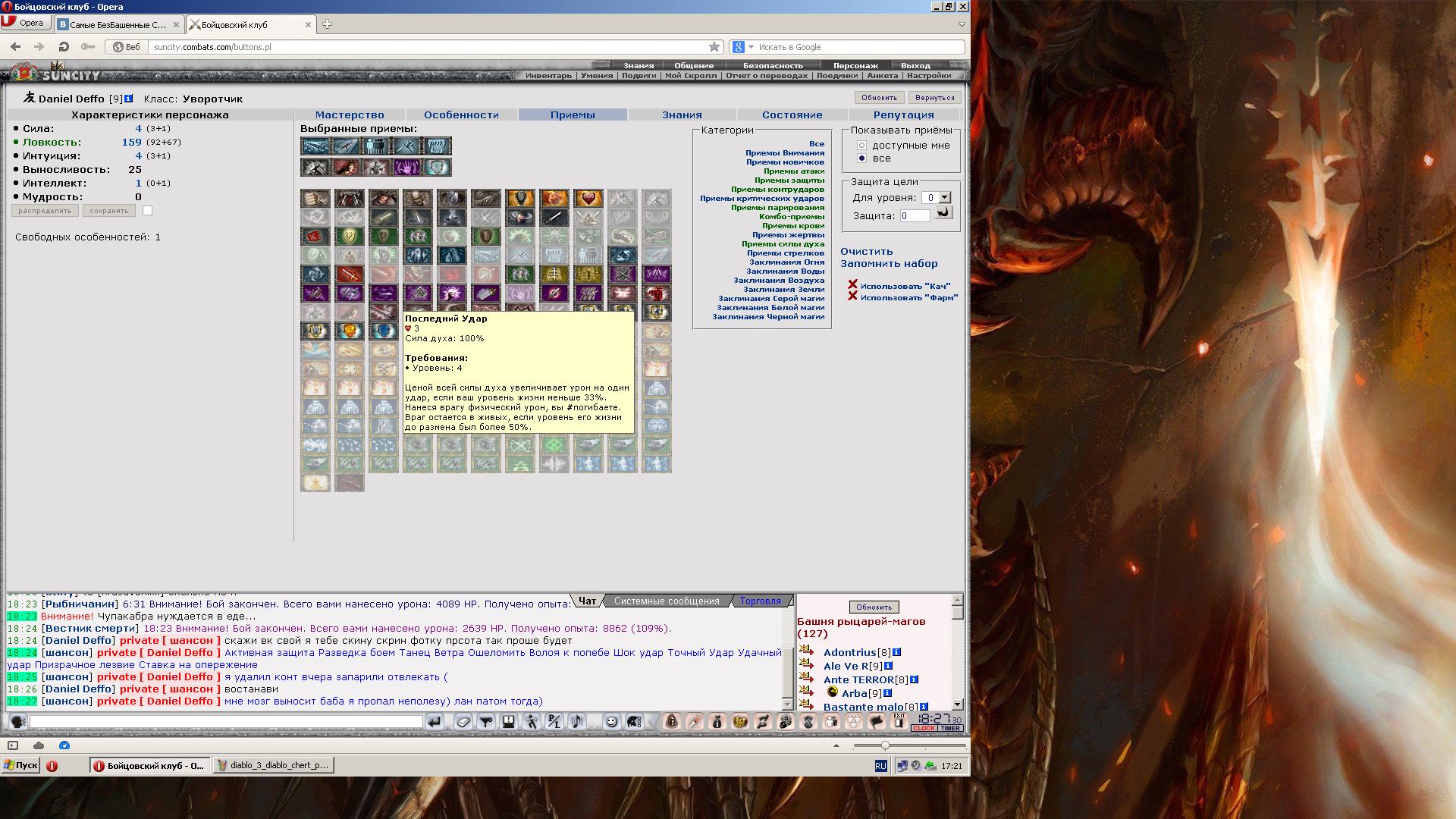Select the red blood-splatter technique icon
1456x819 pixels.
pos(315,237)
